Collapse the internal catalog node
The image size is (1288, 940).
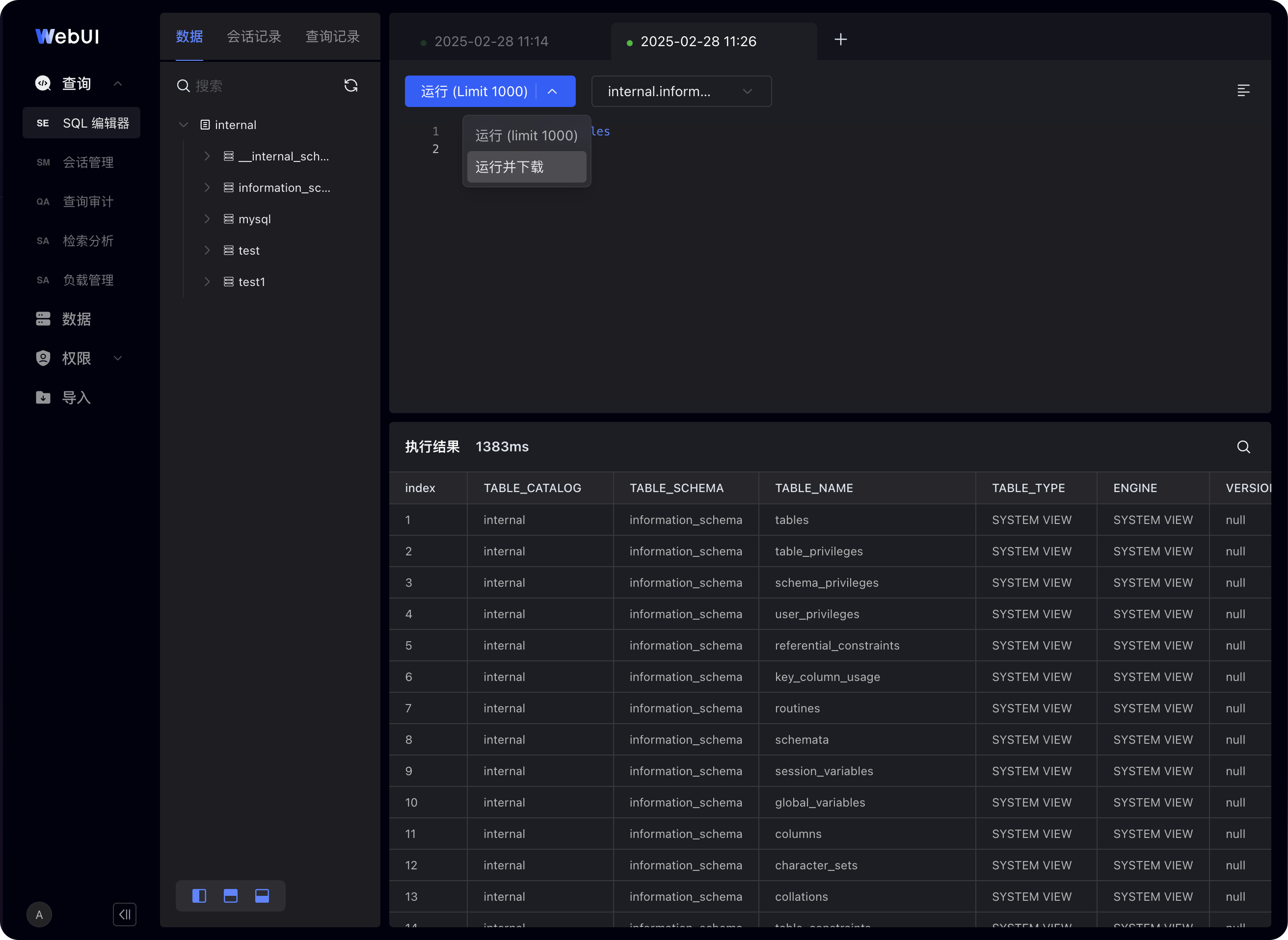pyautogui.click(x=183, y=125)
